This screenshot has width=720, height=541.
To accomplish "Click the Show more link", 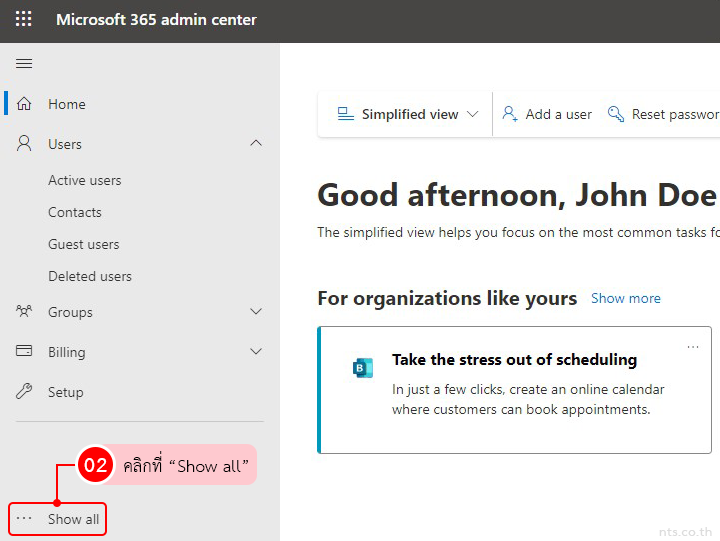I will click(x=626, y=299).
